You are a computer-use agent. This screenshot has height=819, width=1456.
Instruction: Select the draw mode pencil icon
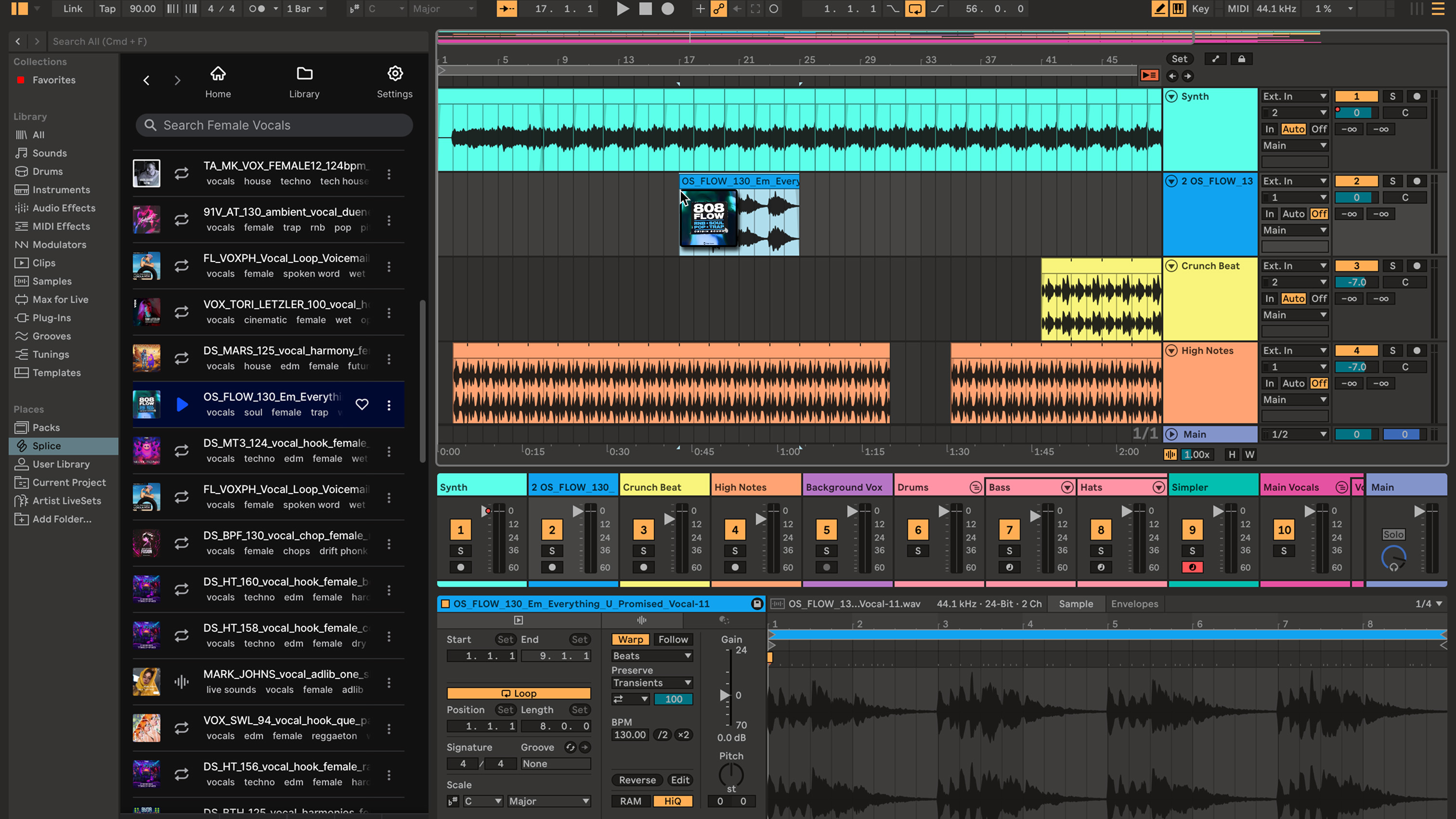[1159, 9]
